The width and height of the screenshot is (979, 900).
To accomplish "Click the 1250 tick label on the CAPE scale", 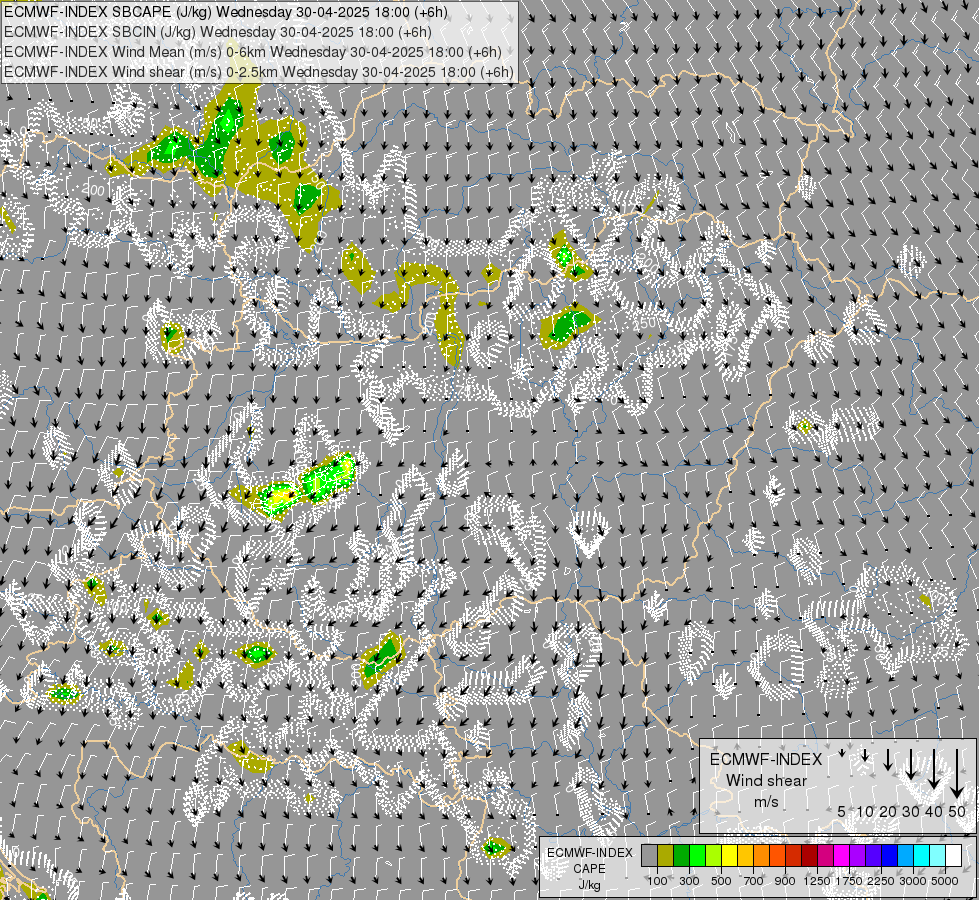I will [x=817, y=881].
